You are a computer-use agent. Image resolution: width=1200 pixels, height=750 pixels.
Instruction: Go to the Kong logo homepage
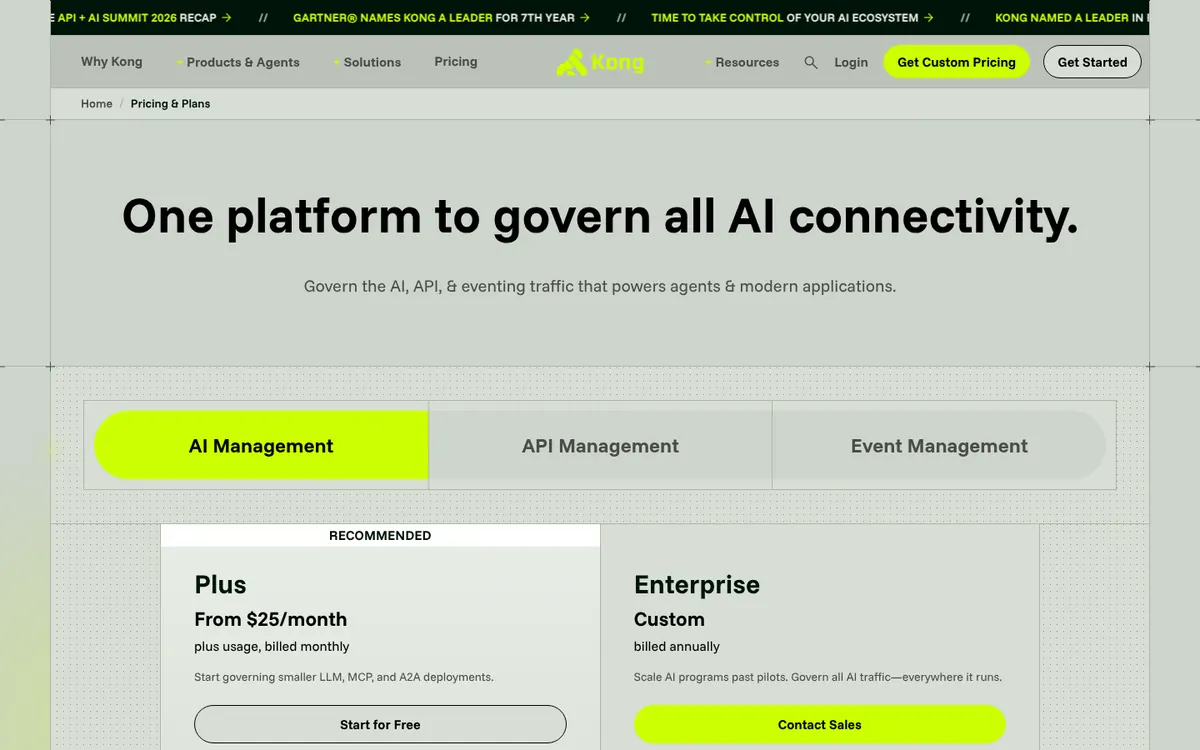[601, 62]
